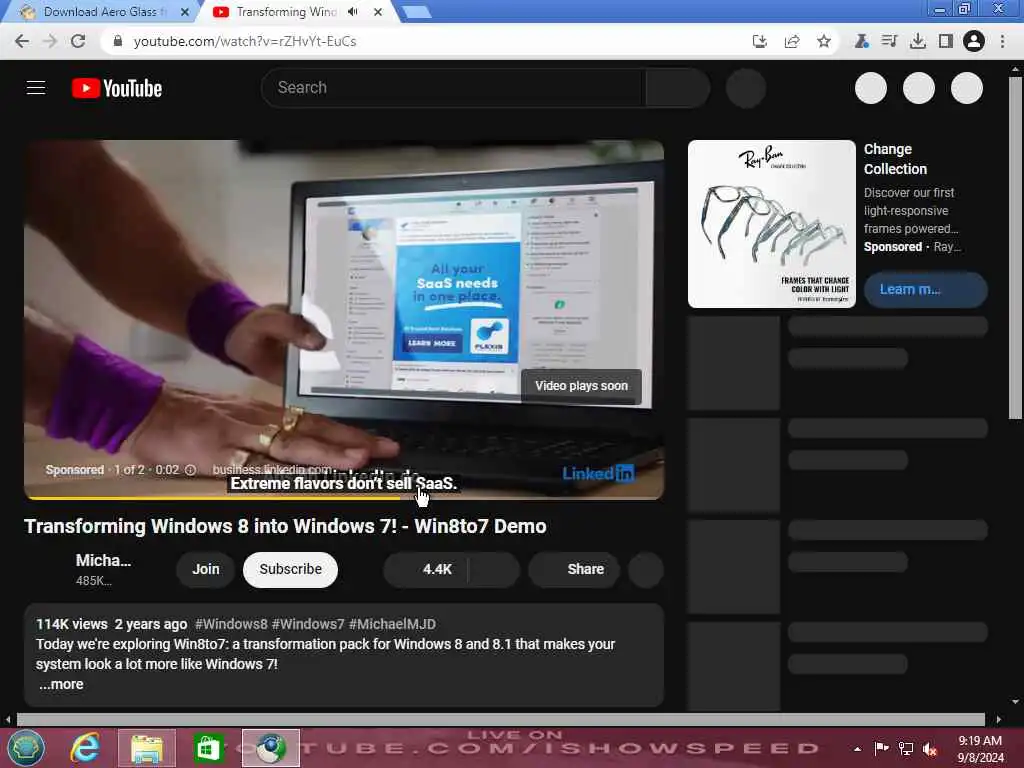Click the install app icon in address bar

point(760,41)
